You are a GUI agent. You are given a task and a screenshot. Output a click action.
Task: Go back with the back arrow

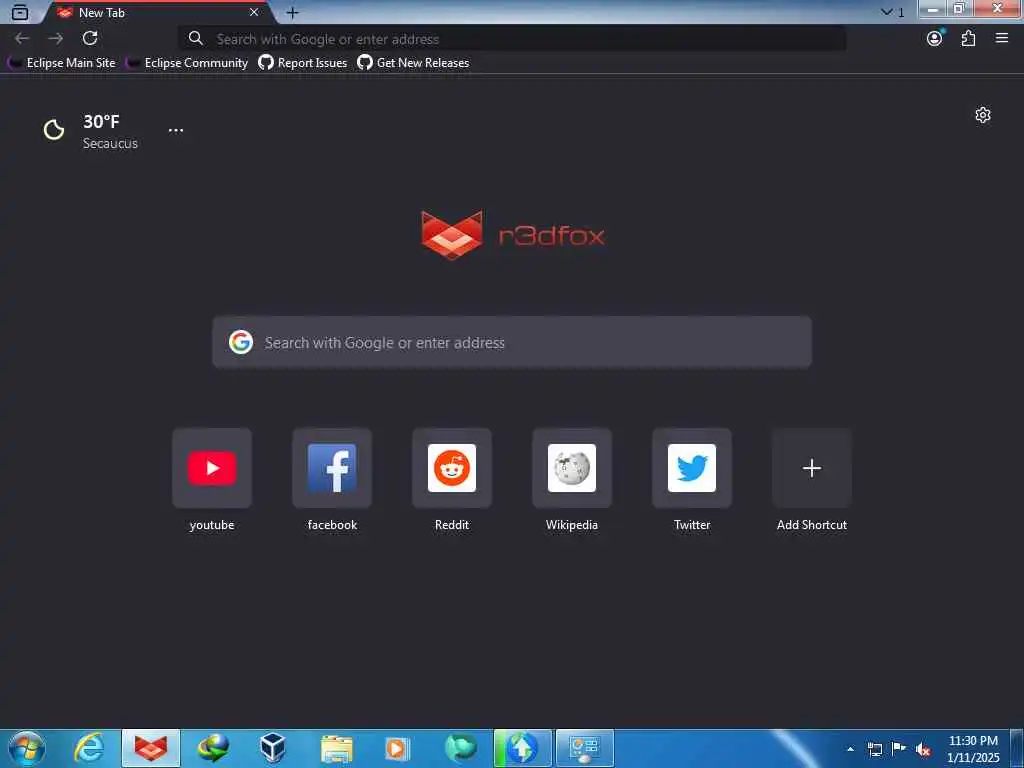[x=22, y=39]
